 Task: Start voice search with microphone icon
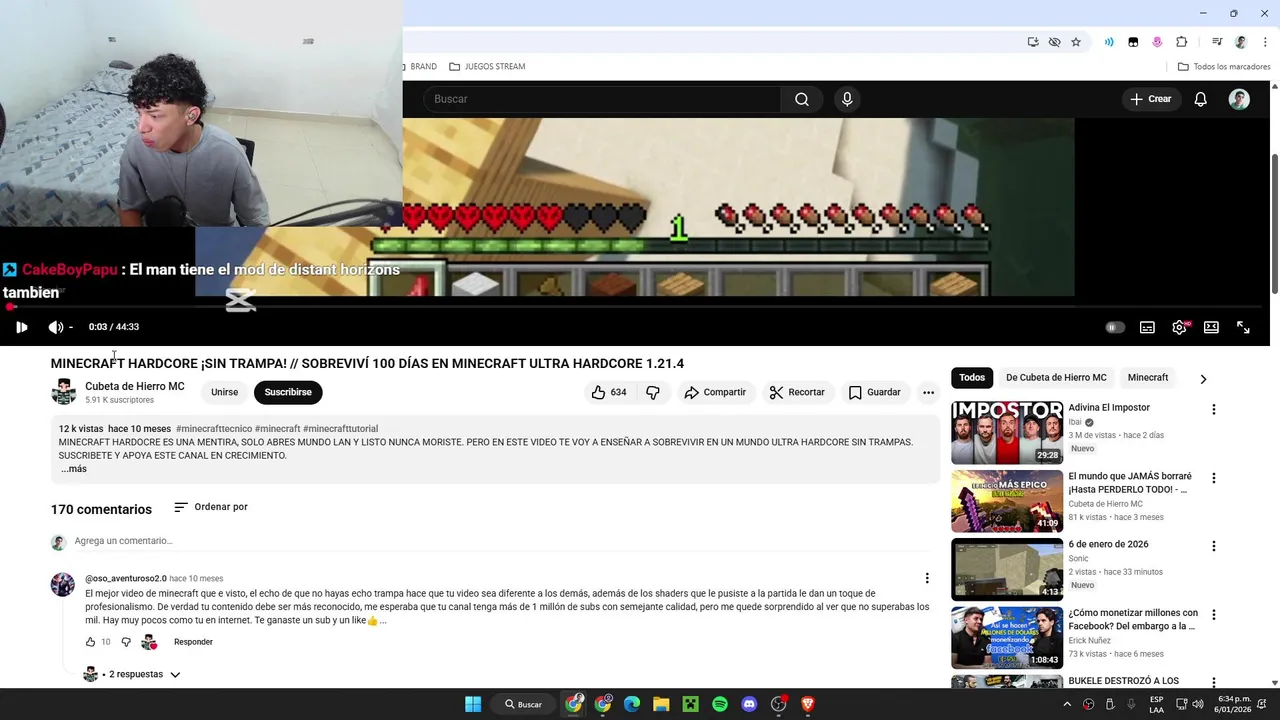tap(847, 99)
